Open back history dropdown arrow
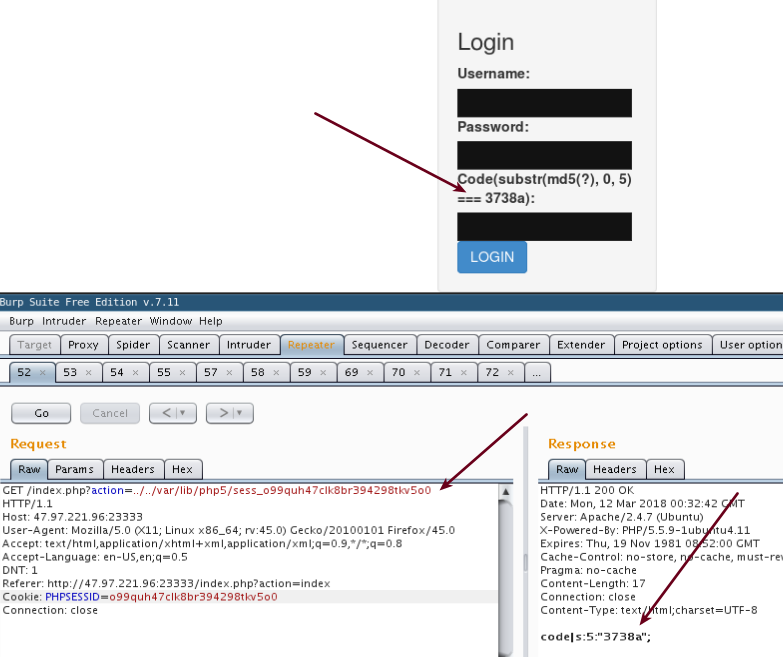Image resolution: width=783 pixels, height=657 pixels. (183, 413)
